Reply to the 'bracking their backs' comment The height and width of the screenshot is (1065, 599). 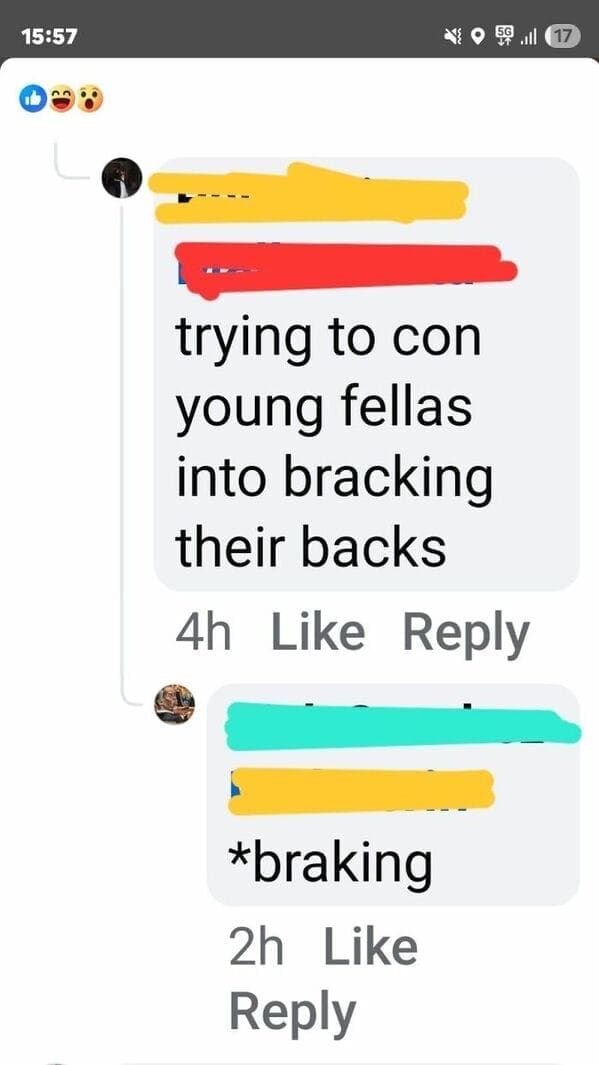(466, 634)
